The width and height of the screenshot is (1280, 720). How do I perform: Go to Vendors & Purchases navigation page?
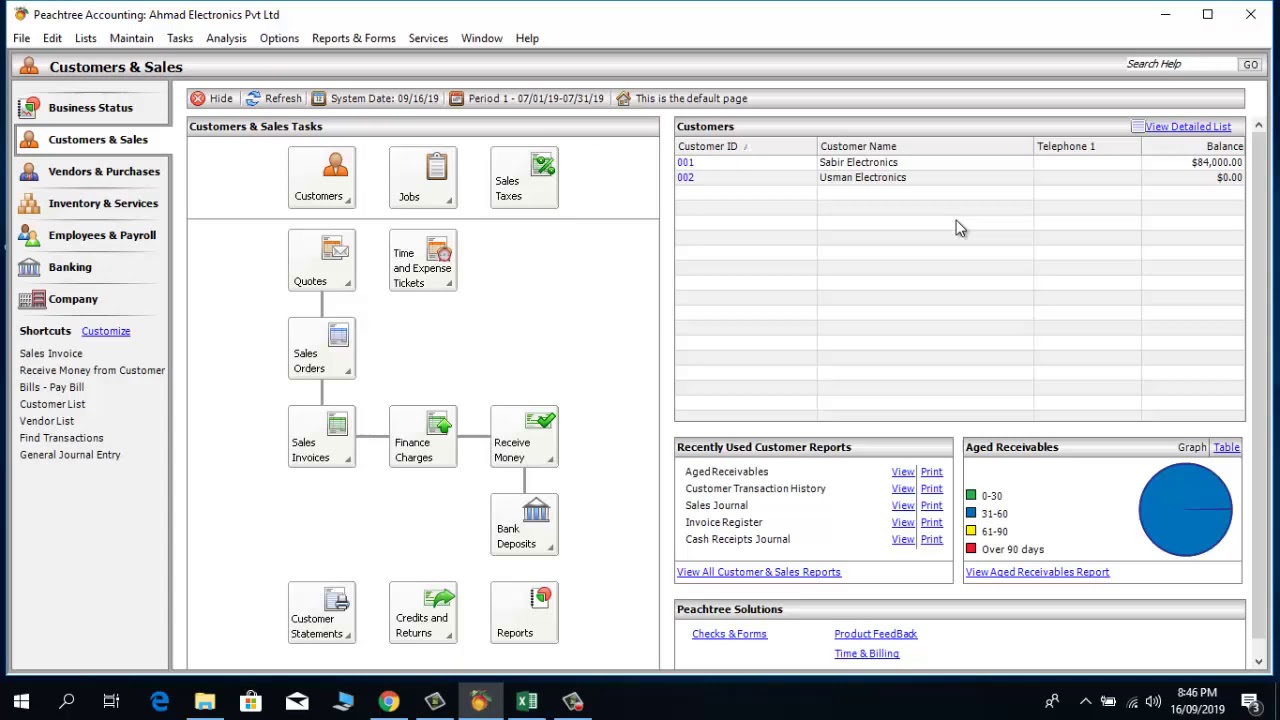pos(90,171)
